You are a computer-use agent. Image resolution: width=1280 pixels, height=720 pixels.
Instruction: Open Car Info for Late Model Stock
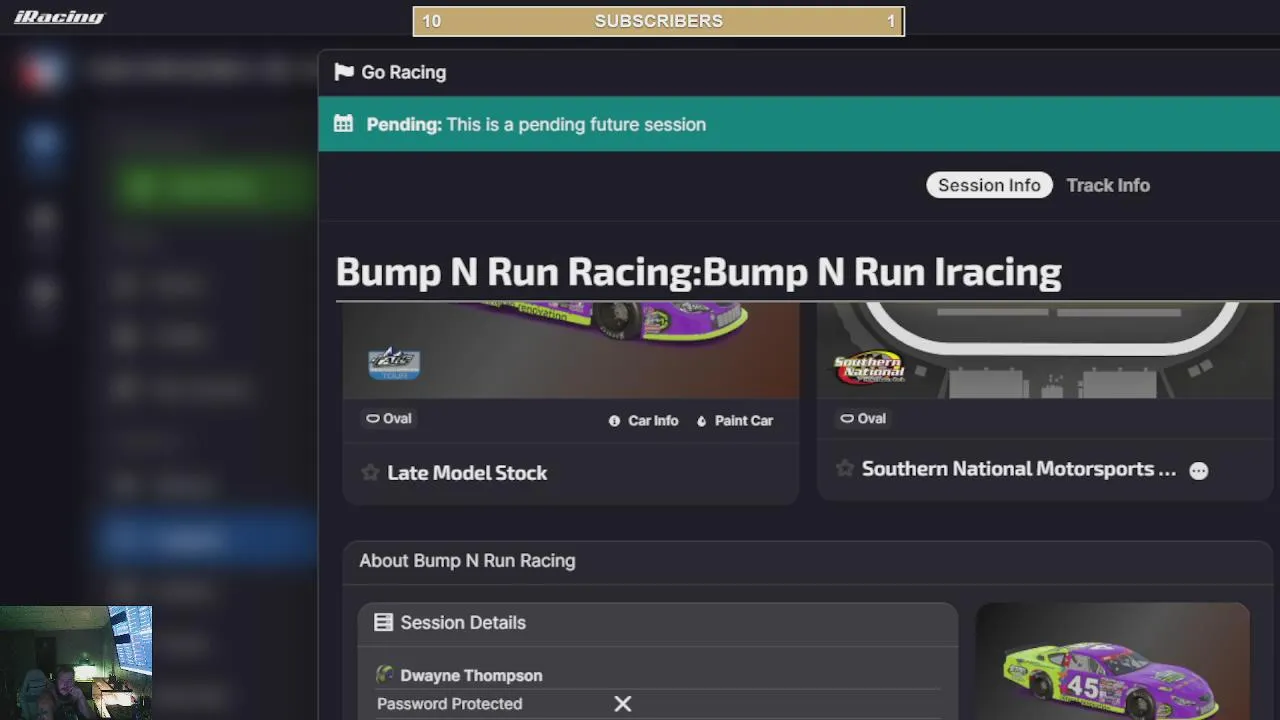[x=643, y=421]
